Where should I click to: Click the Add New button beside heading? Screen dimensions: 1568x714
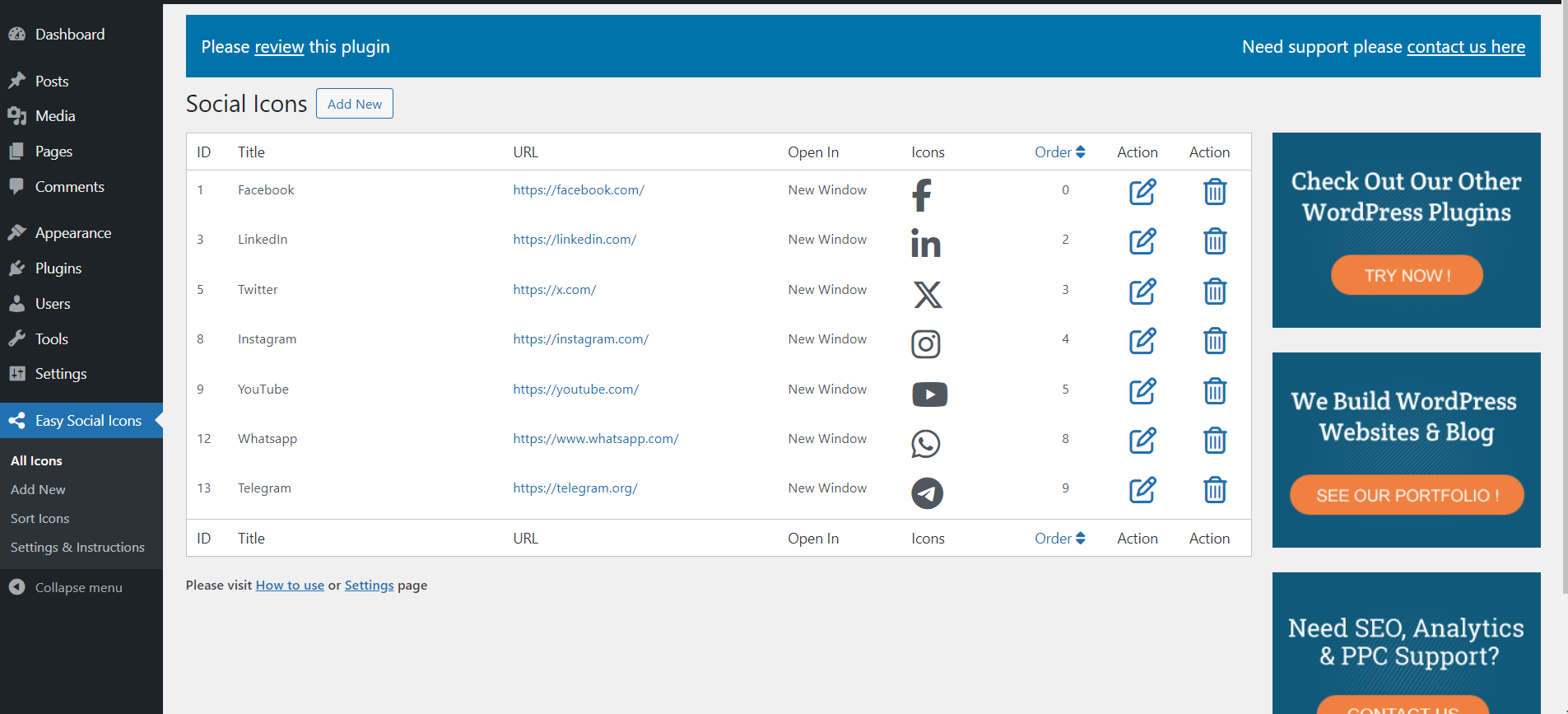pyautogui.click(x=354, y=104)
